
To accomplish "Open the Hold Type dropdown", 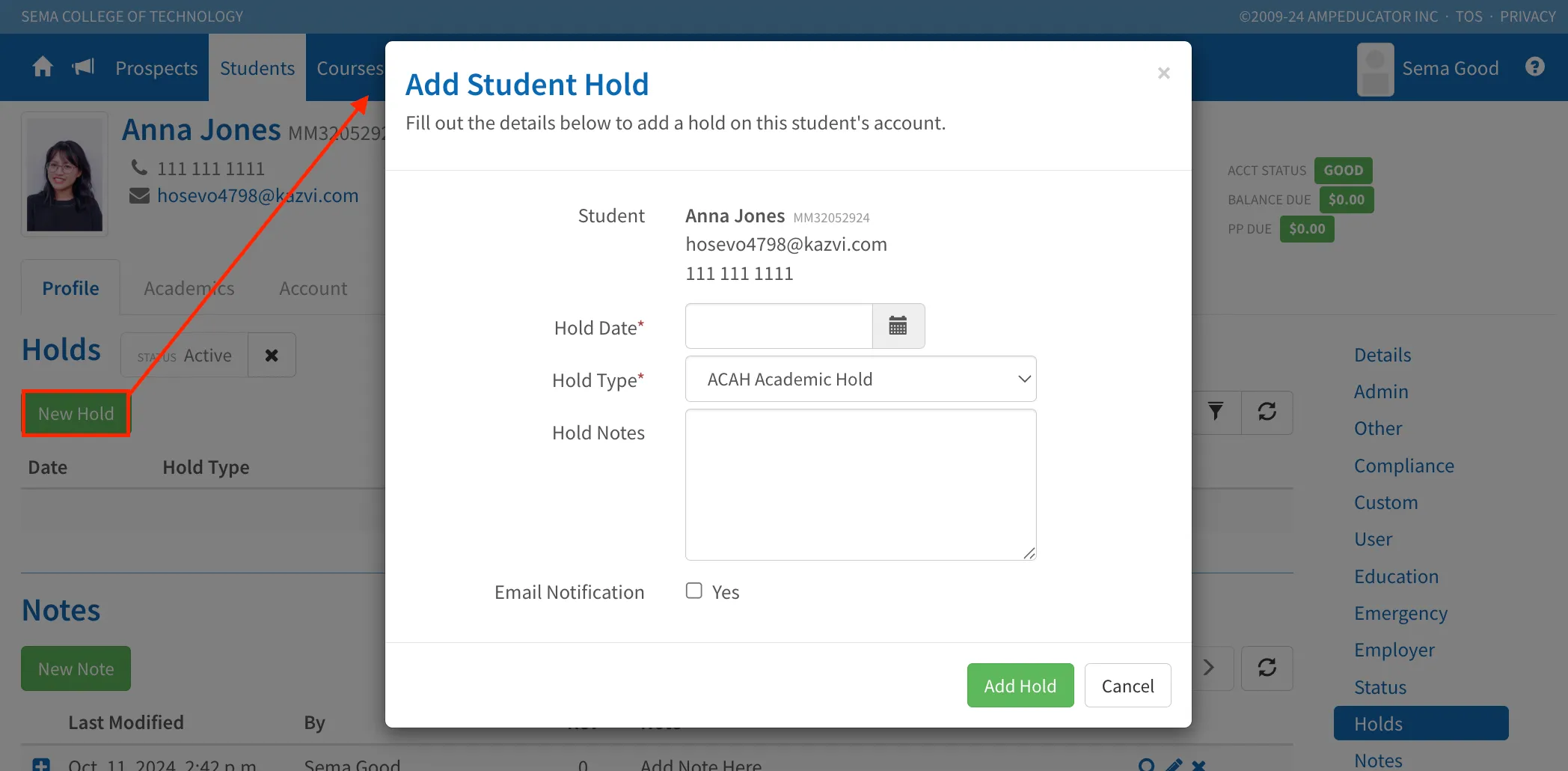I will [861, 379].
